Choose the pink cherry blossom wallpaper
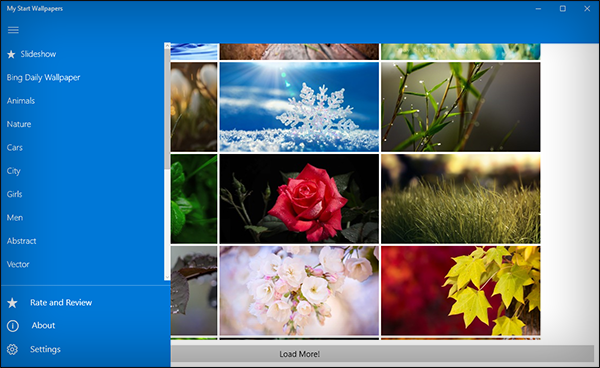Viewport: 600px width, 368px height. (x=299, y=291)
